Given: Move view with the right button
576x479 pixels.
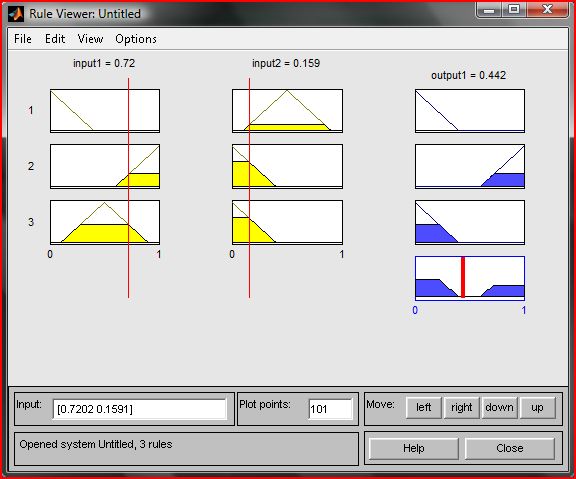Looking at the screenshot, I should (x=461, y=407).
